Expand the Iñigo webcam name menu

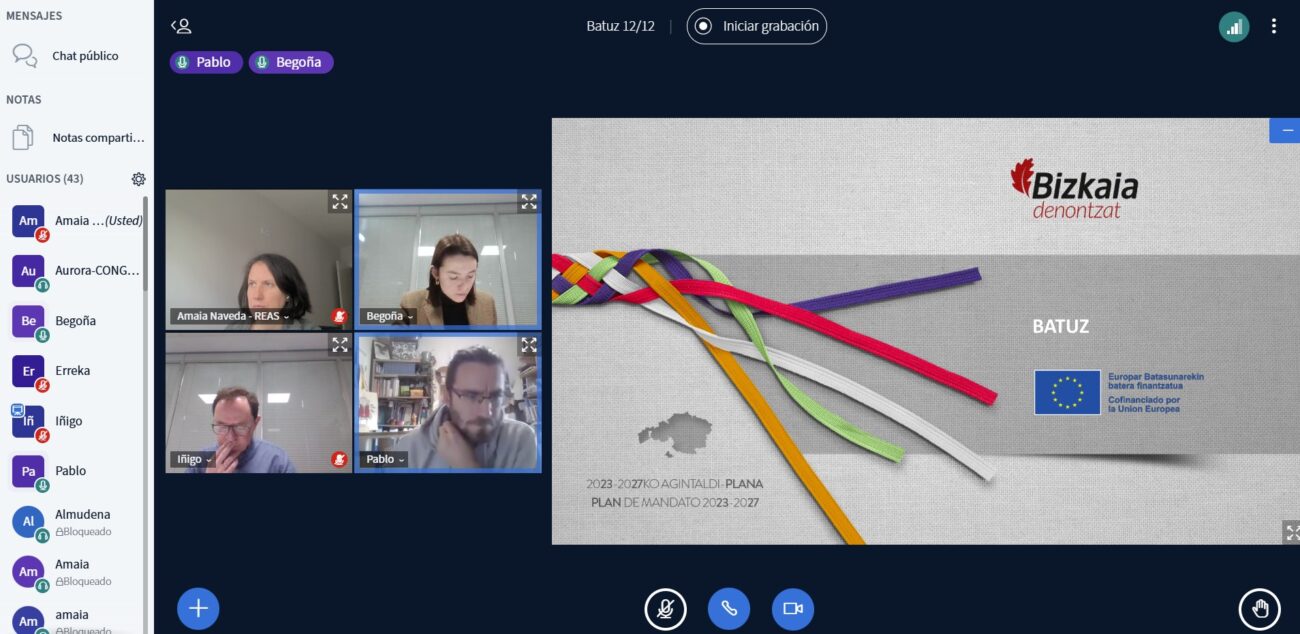pyautogui.click(x=194, y=459)
